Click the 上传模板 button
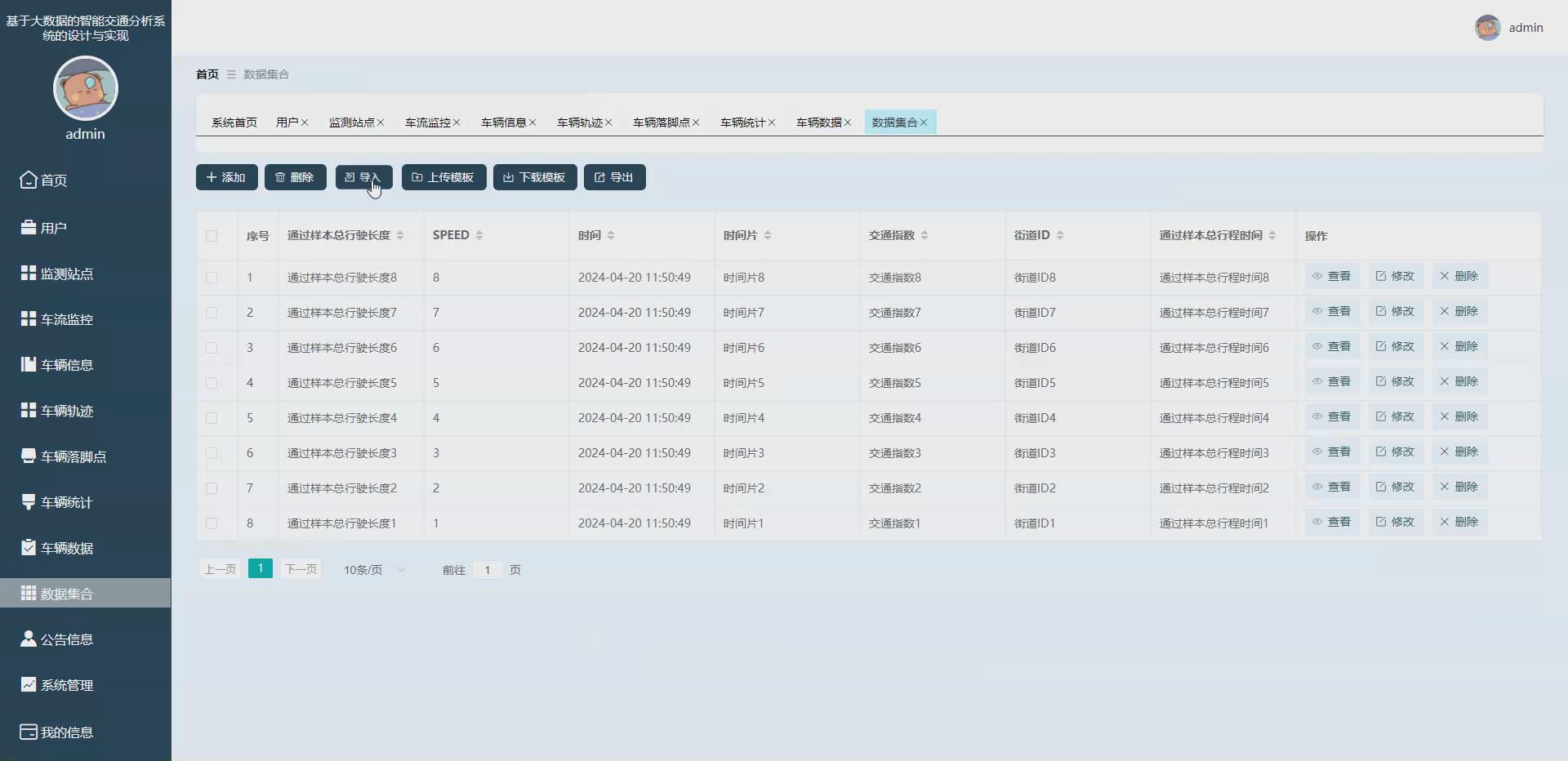The height and width of the screenshot is (761, 1568). tap(444, 177)
